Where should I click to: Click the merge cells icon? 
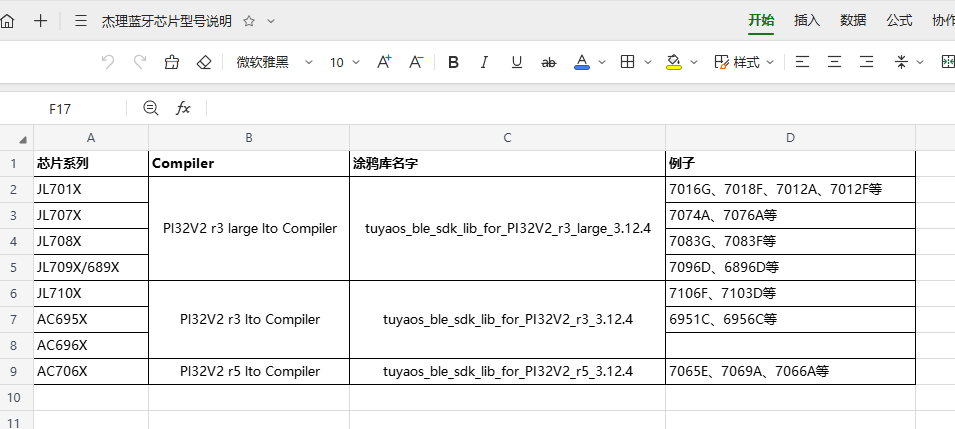(x=948, y=62)
